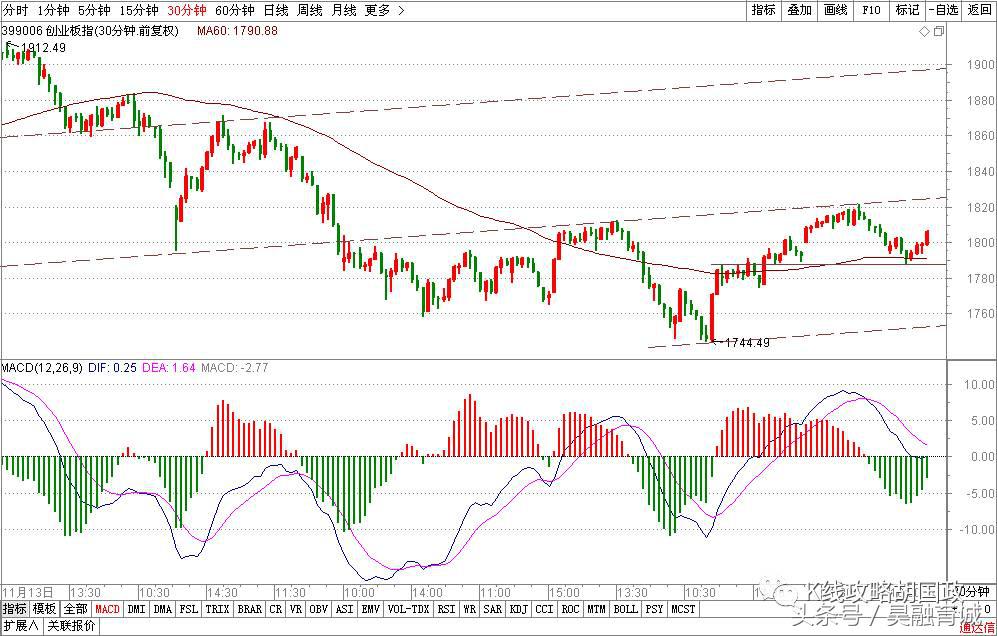Viewport: 997px width, 636px height.
Task: Choose the VOL-TDX indicator tab
Action: tap(408, 609)
